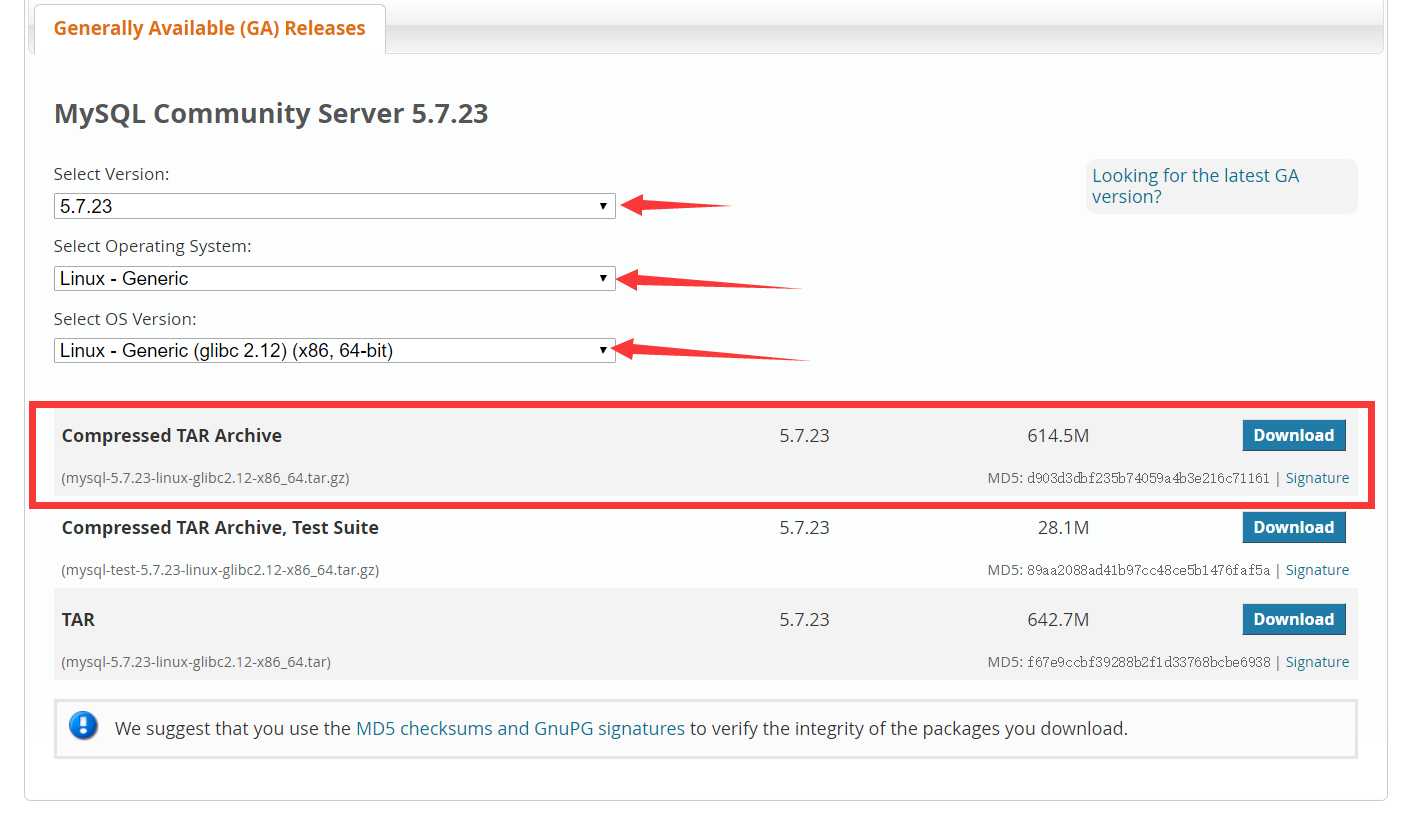Click the mysql-test-5.7.23 filename text
Viewport: 1403px width, 818px height.
pyautogui.click(x=220, y=570)
